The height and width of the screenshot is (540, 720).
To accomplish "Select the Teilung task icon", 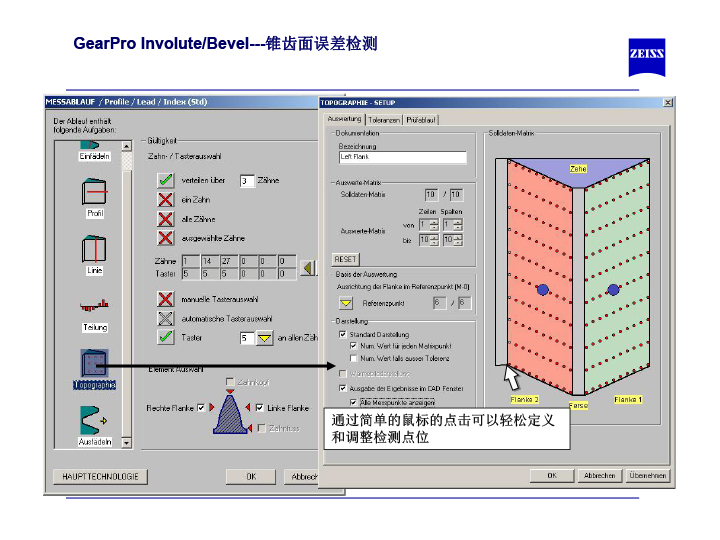I will click(x=95, y=305).
